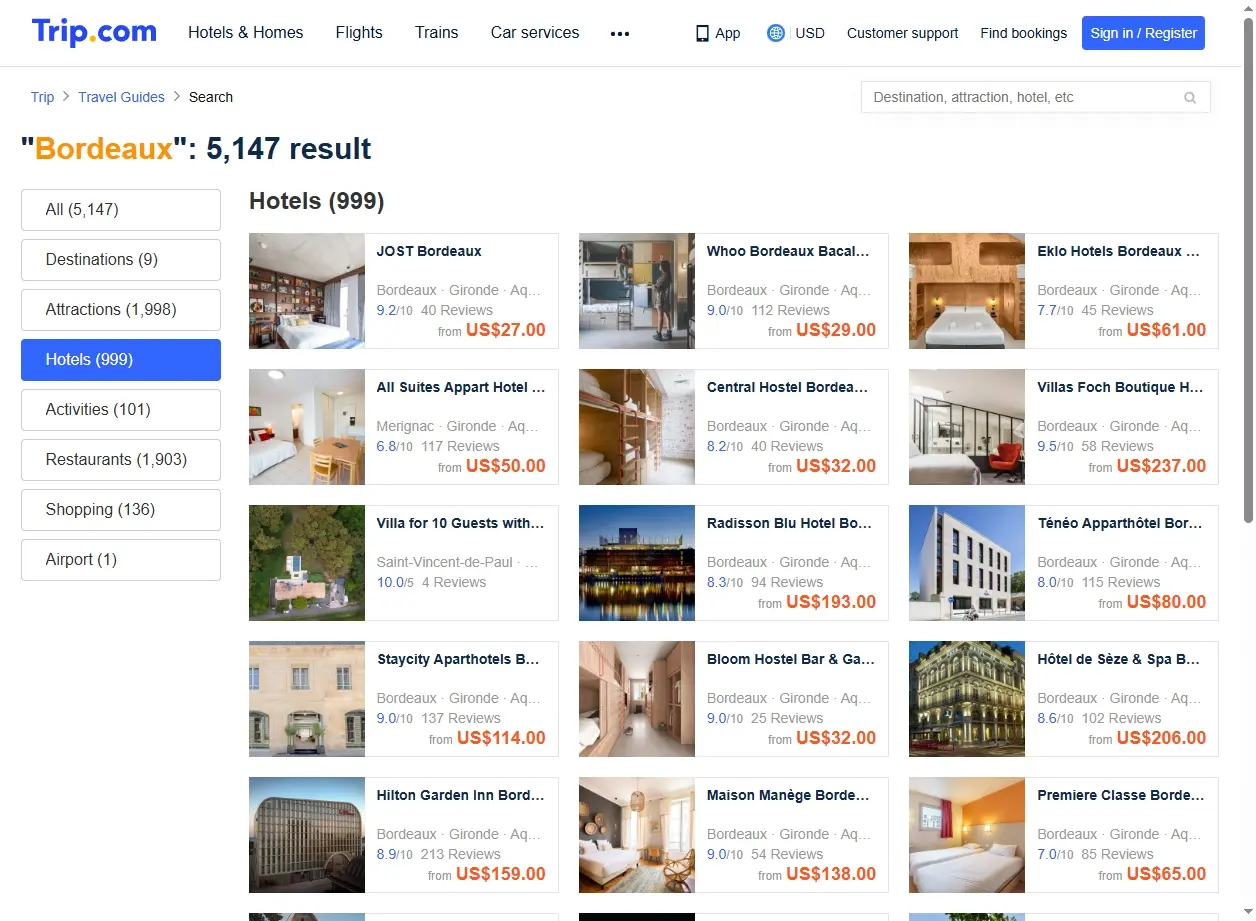Screen dimensions: 1256x921
Task: Open Premiere Classe Bordeaux photo
Action: [x=967, y=835]
